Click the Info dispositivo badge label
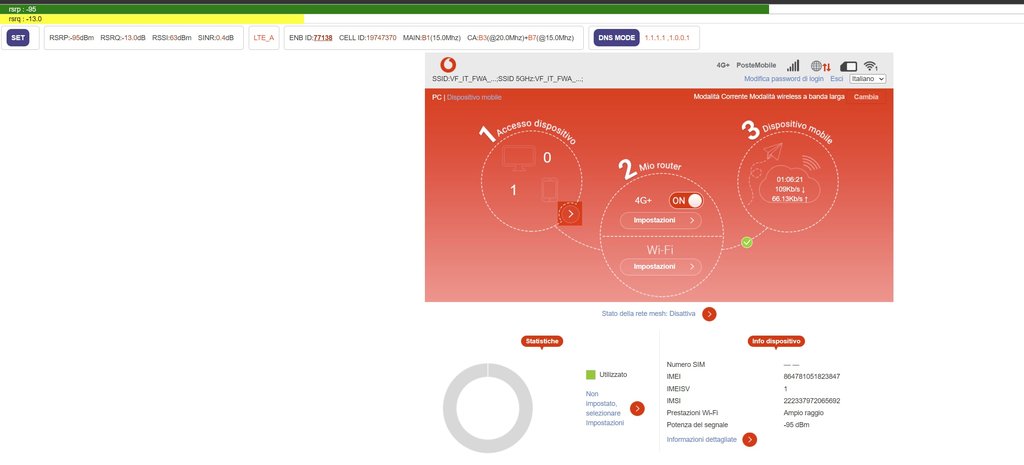This screenshot has width=1024, height=465. coord(776,341)
